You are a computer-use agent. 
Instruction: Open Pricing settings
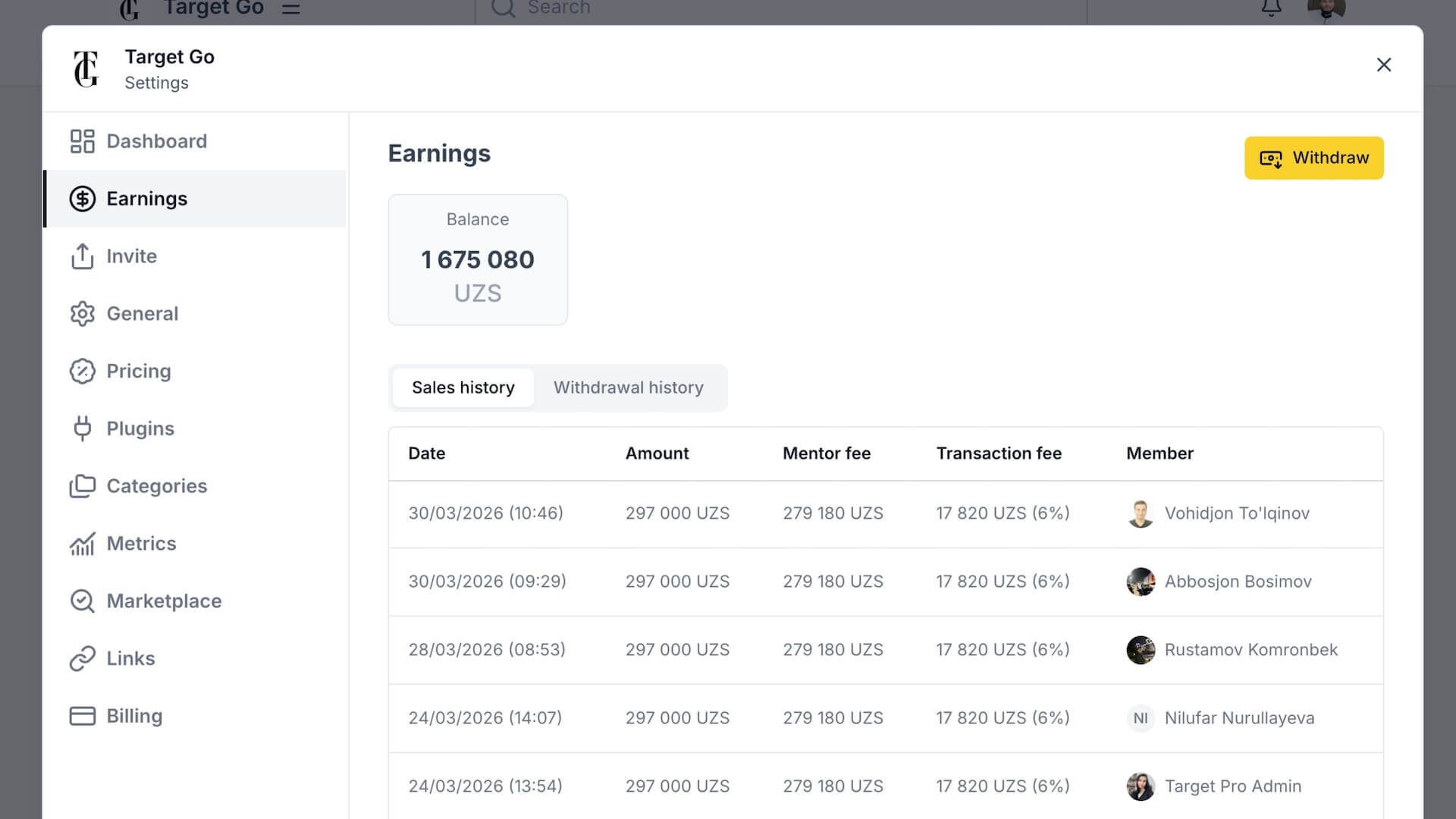pyautogui.click(x=196, y=371)
